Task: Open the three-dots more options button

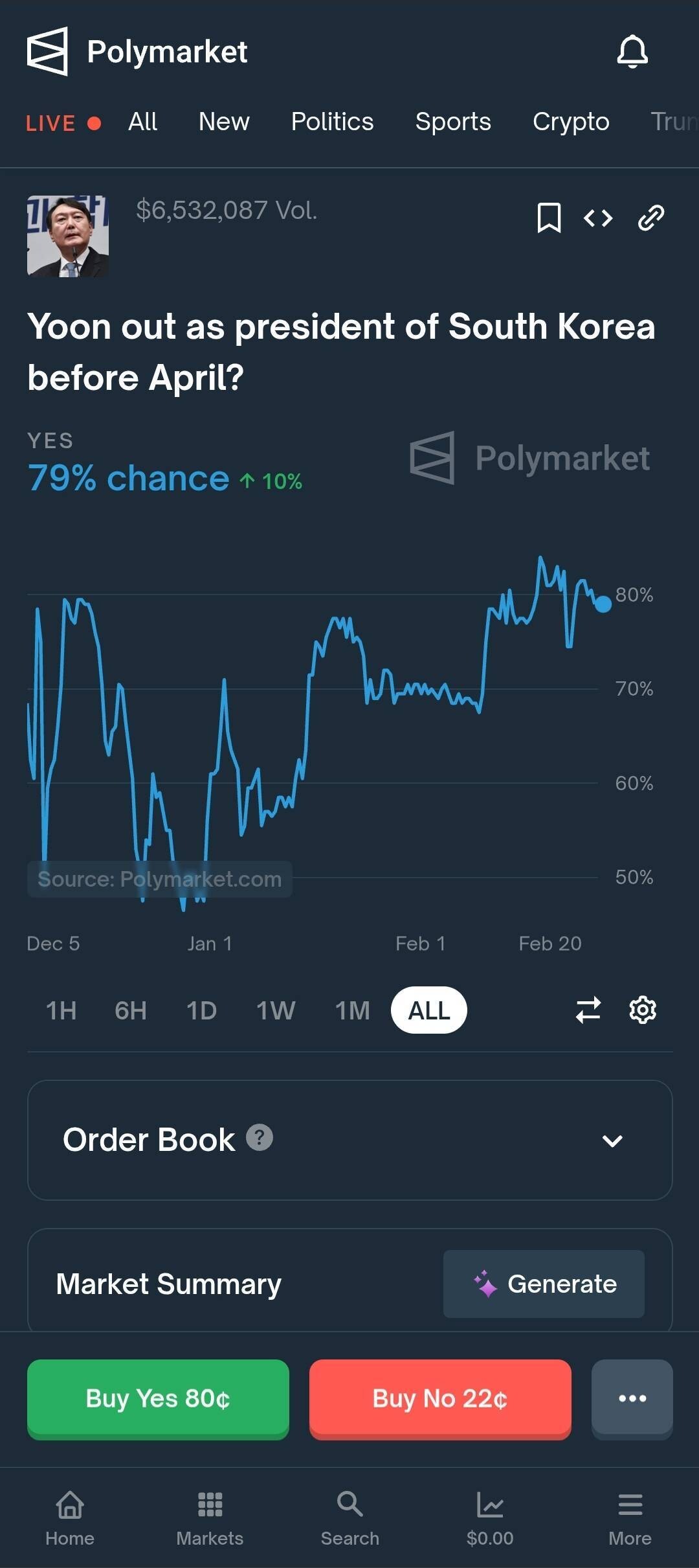Action: [x=632, y=1398]
